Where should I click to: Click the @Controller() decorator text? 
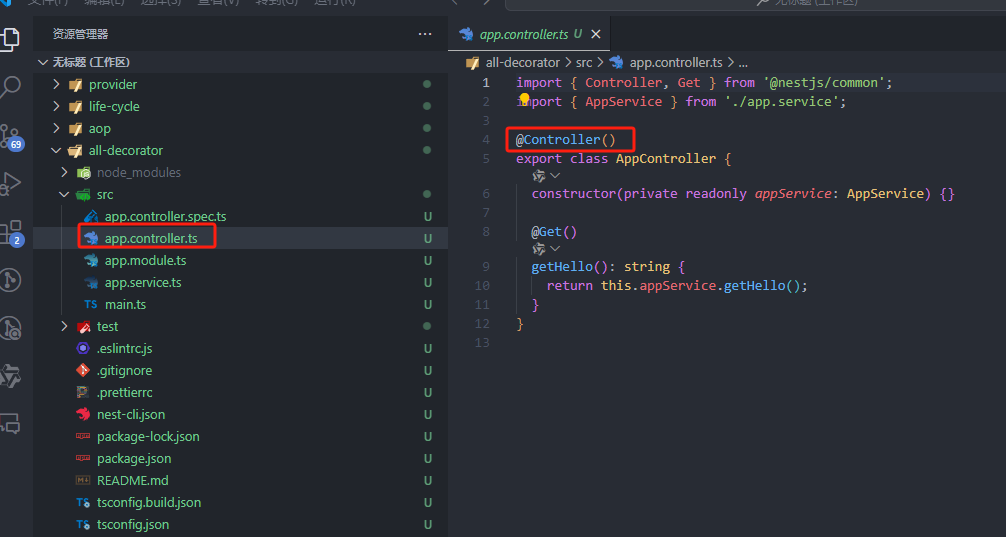[565, 139]
